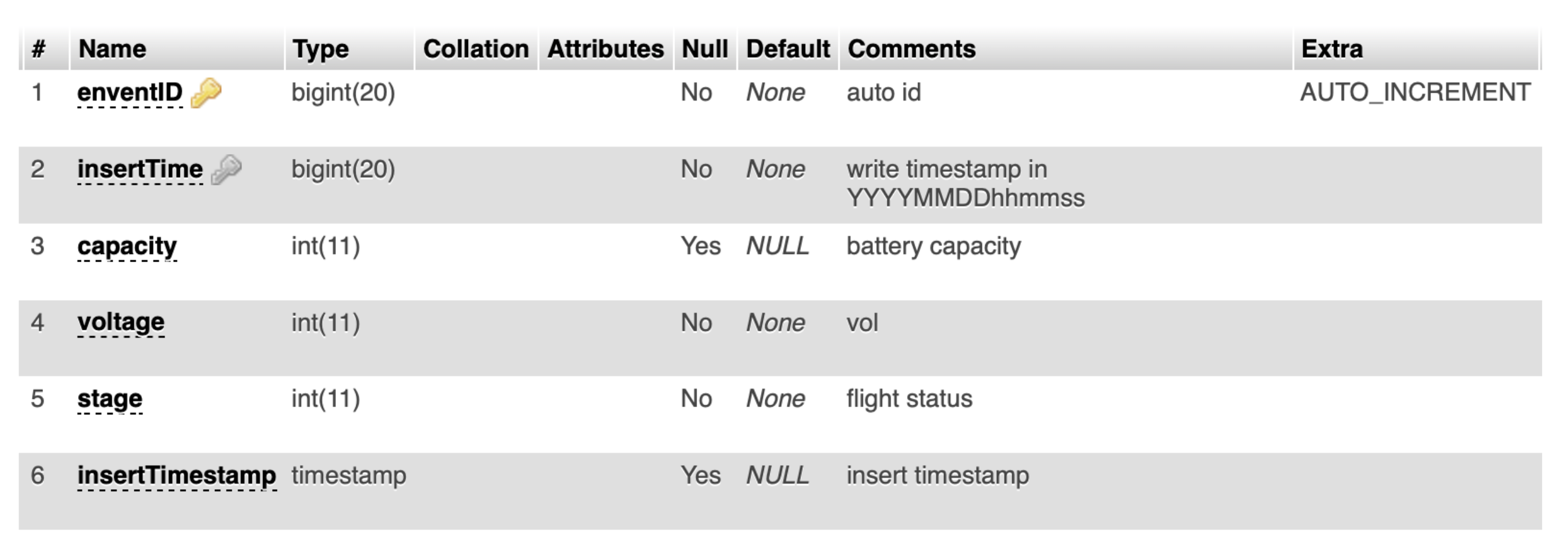
Task: Click the Attributes column header
Action: click(606, 49)
